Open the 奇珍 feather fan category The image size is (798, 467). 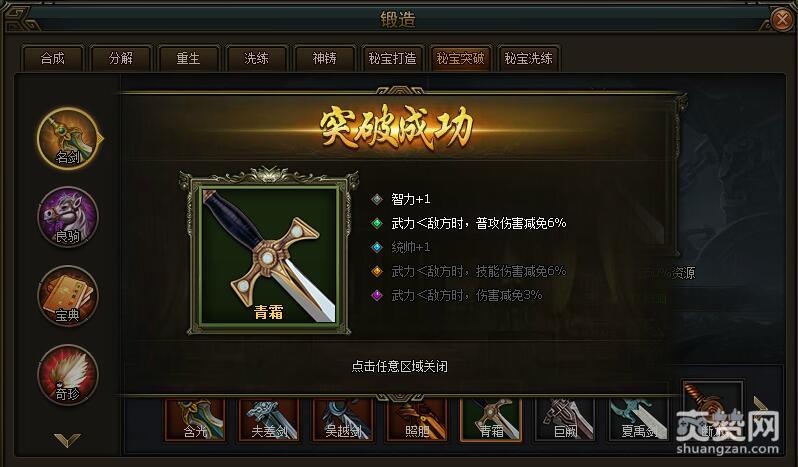(x=68, y=375)
